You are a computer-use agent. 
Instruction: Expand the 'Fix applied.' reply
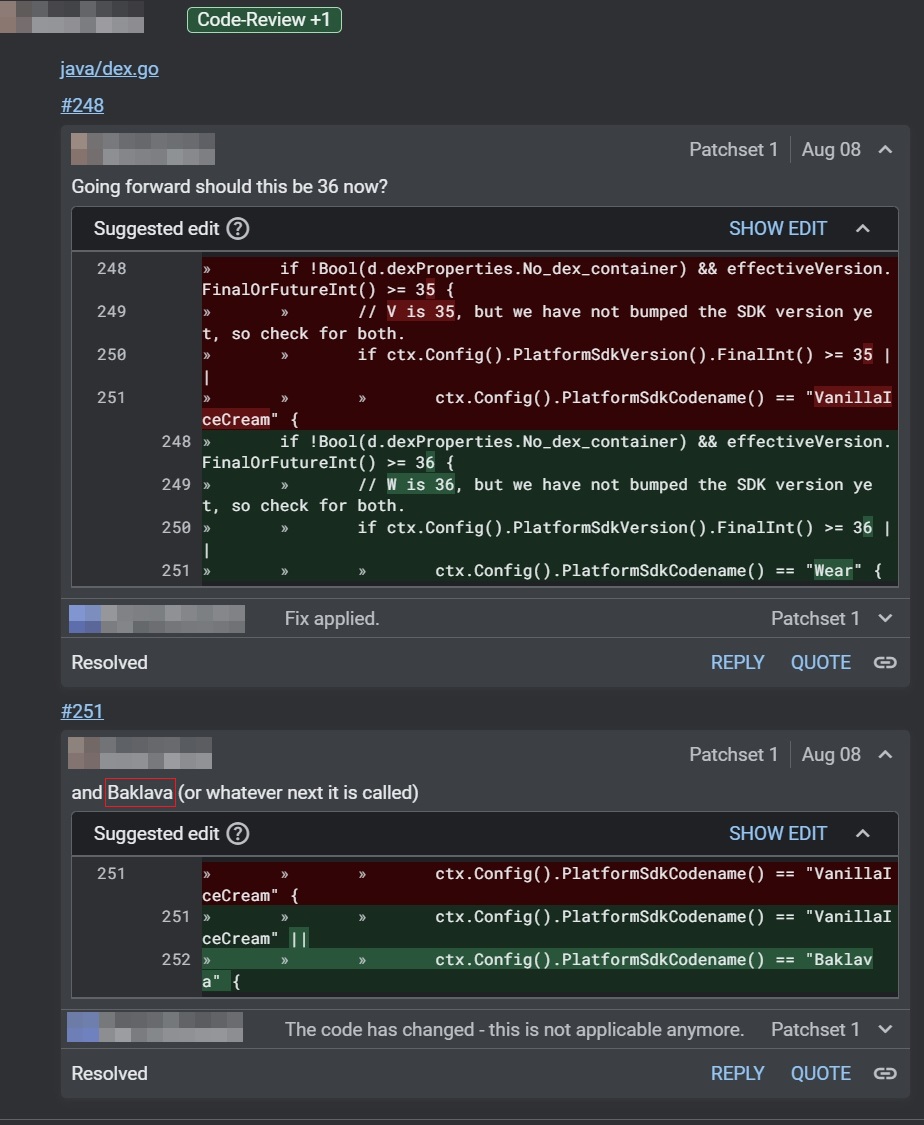click(885, 619)
